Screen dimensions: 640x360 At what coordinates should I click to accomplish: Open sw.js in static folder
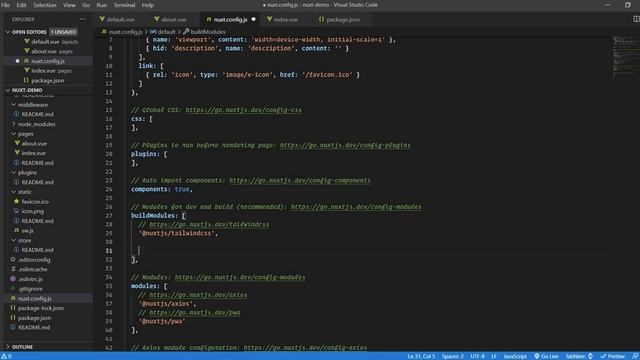[x=28, y=231]
